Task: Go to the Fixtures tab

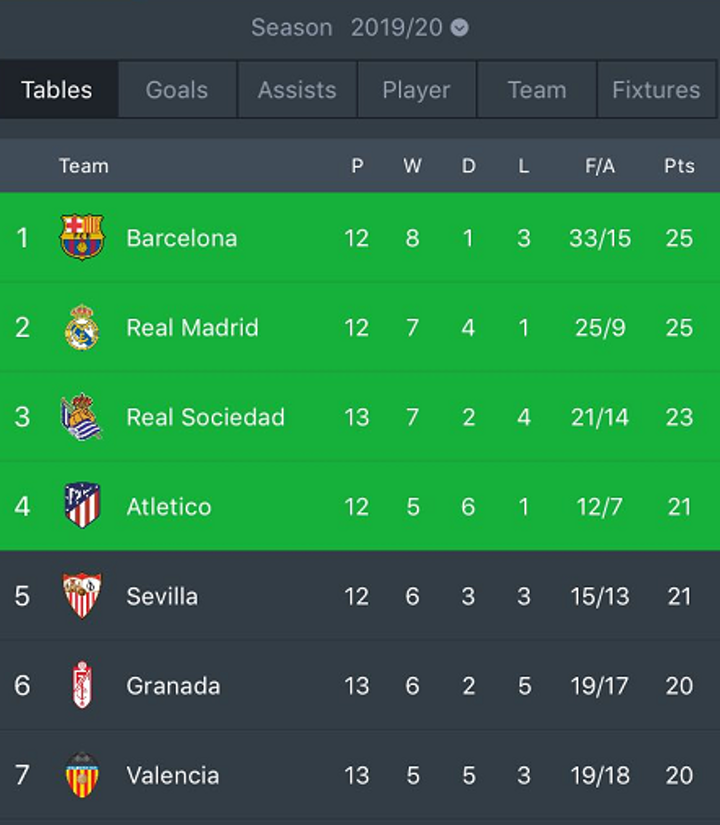Action: [x=656, y=89]
